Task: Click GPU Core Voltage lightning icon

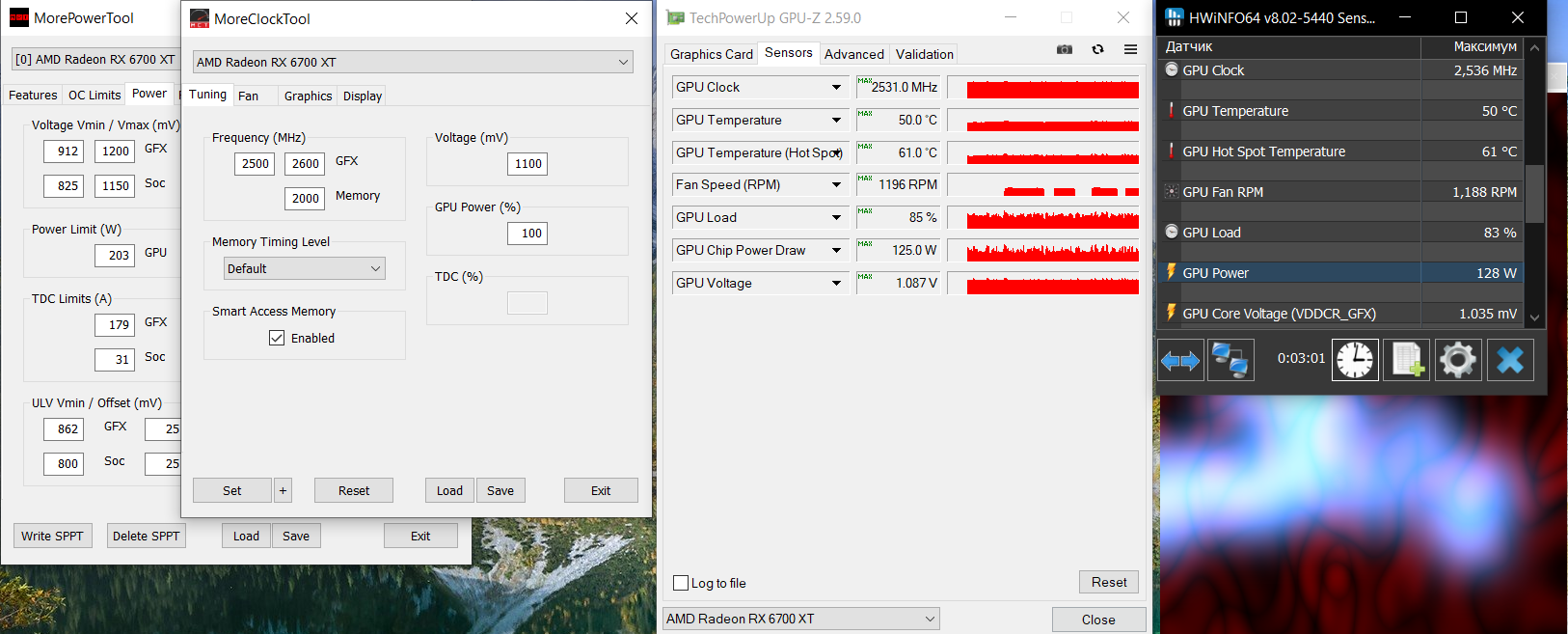Action: [1172, 313]
